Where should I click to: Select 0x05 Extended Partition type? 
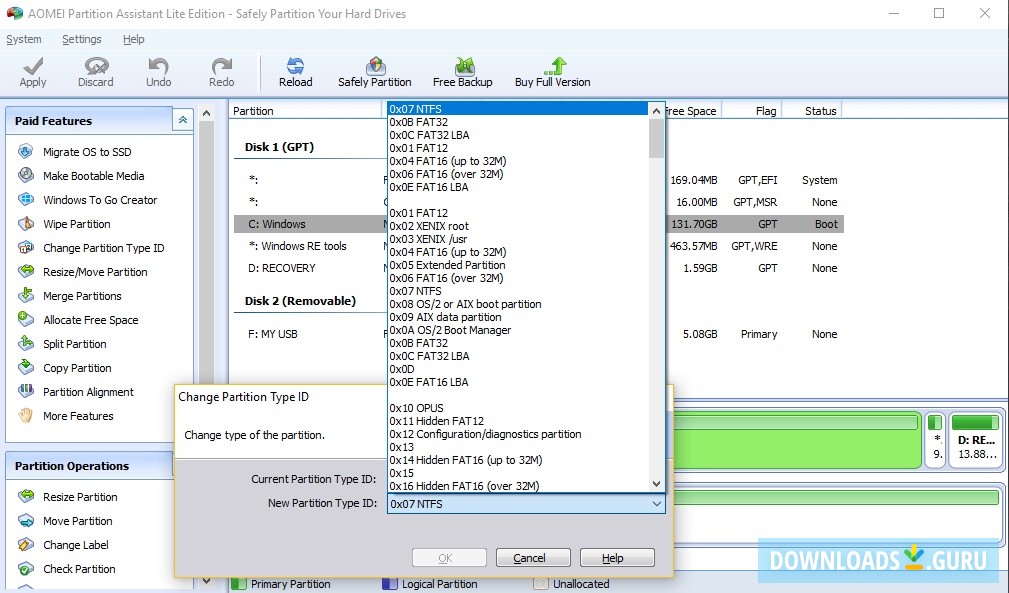518,265
